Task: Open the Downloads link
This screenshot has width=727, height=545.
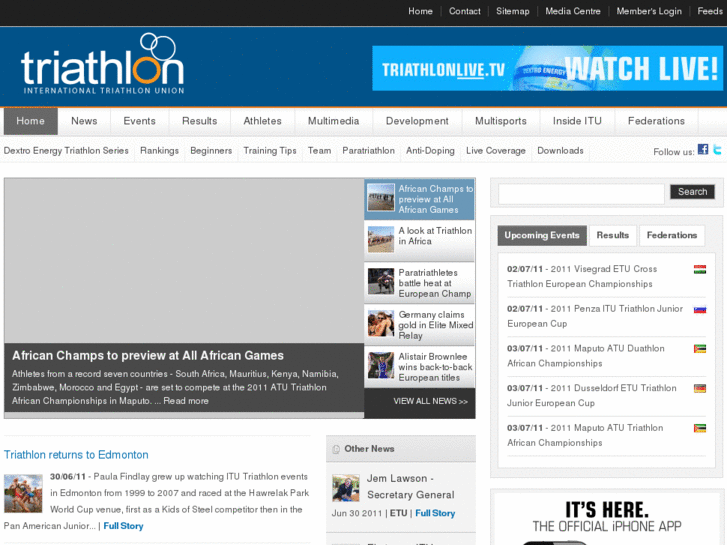Action: (x=560, y=151)
